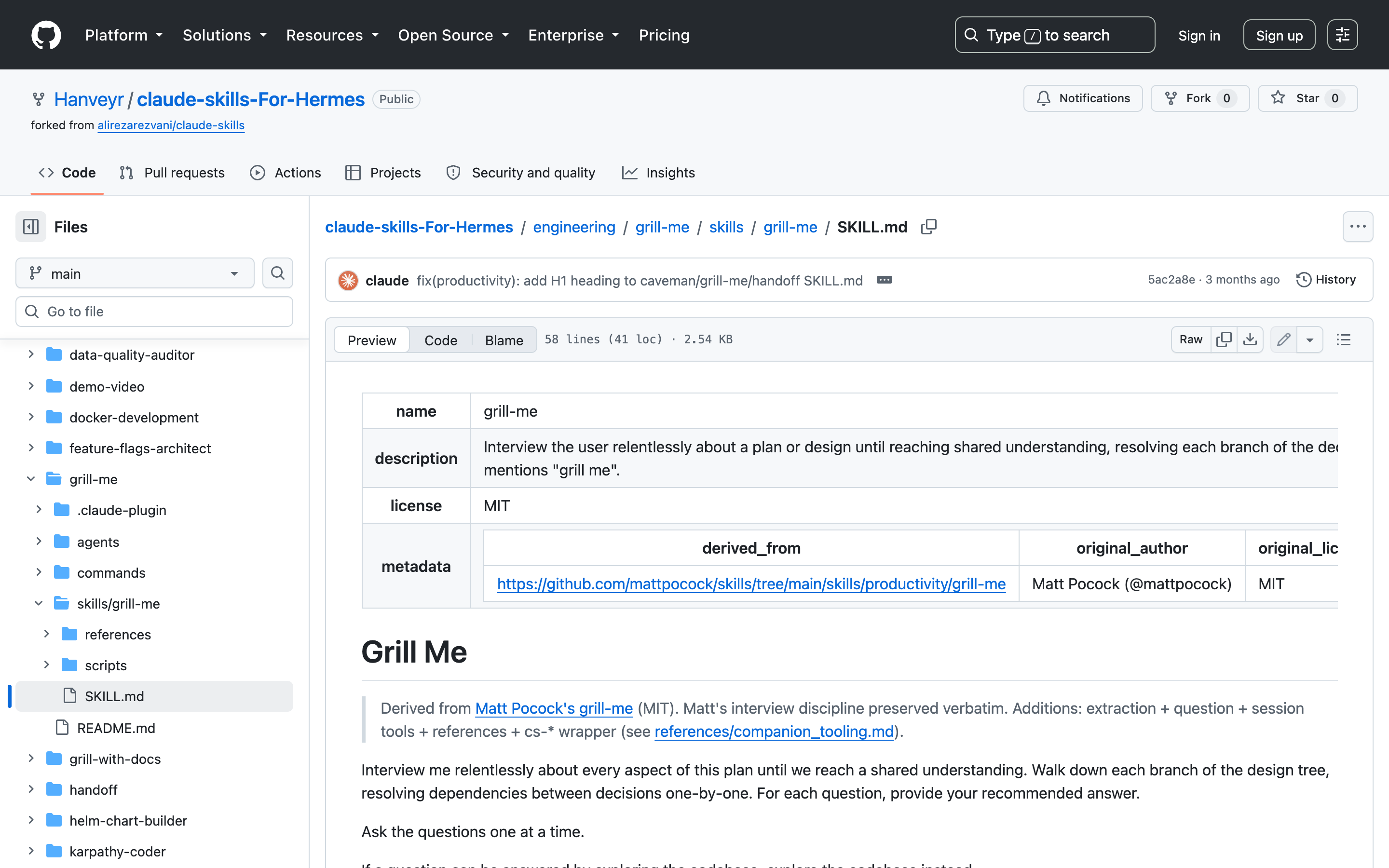
Task: Open commit 5ac2a8e
Action: click(1171, 280)
